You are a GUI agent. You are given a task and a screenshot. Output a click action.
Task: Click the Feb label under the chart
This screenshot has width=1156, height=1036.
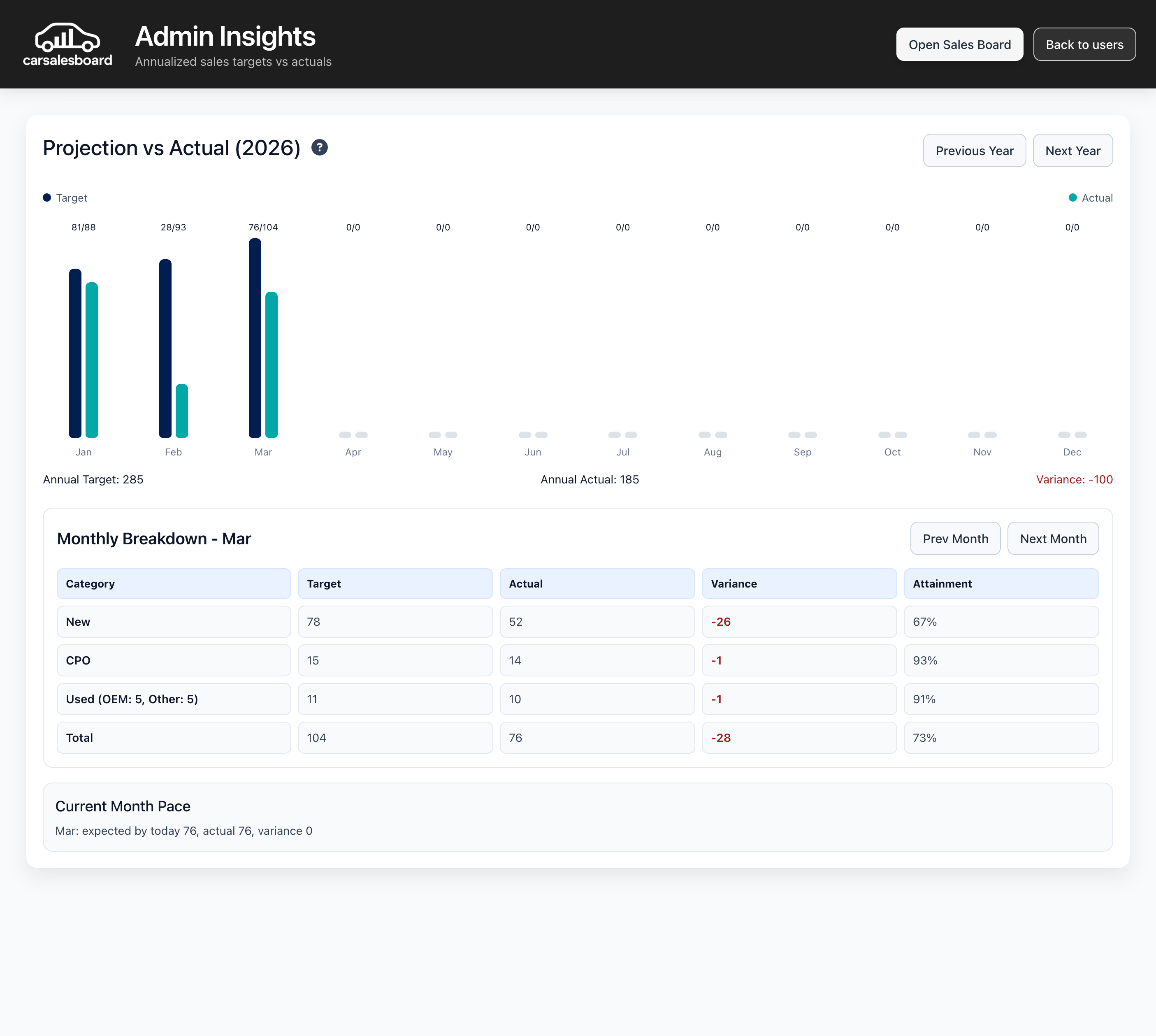pos(174,451)
